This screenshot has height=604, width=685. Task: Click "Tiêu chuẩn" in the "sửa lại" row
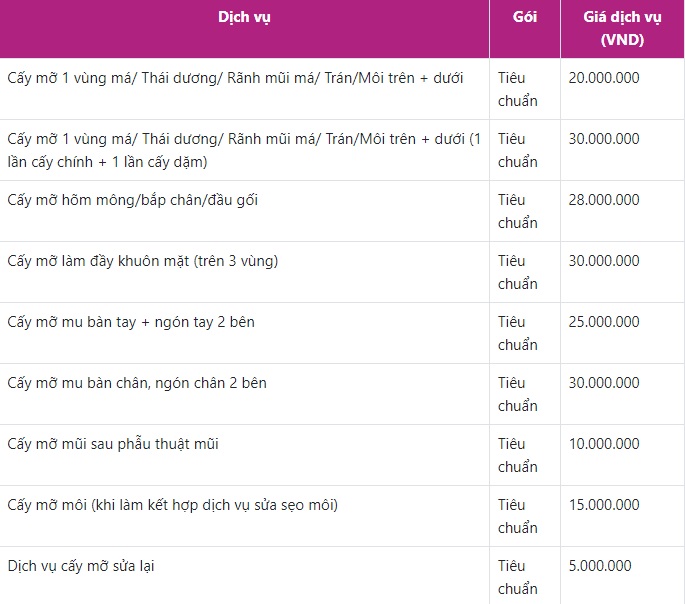(517, 577)
